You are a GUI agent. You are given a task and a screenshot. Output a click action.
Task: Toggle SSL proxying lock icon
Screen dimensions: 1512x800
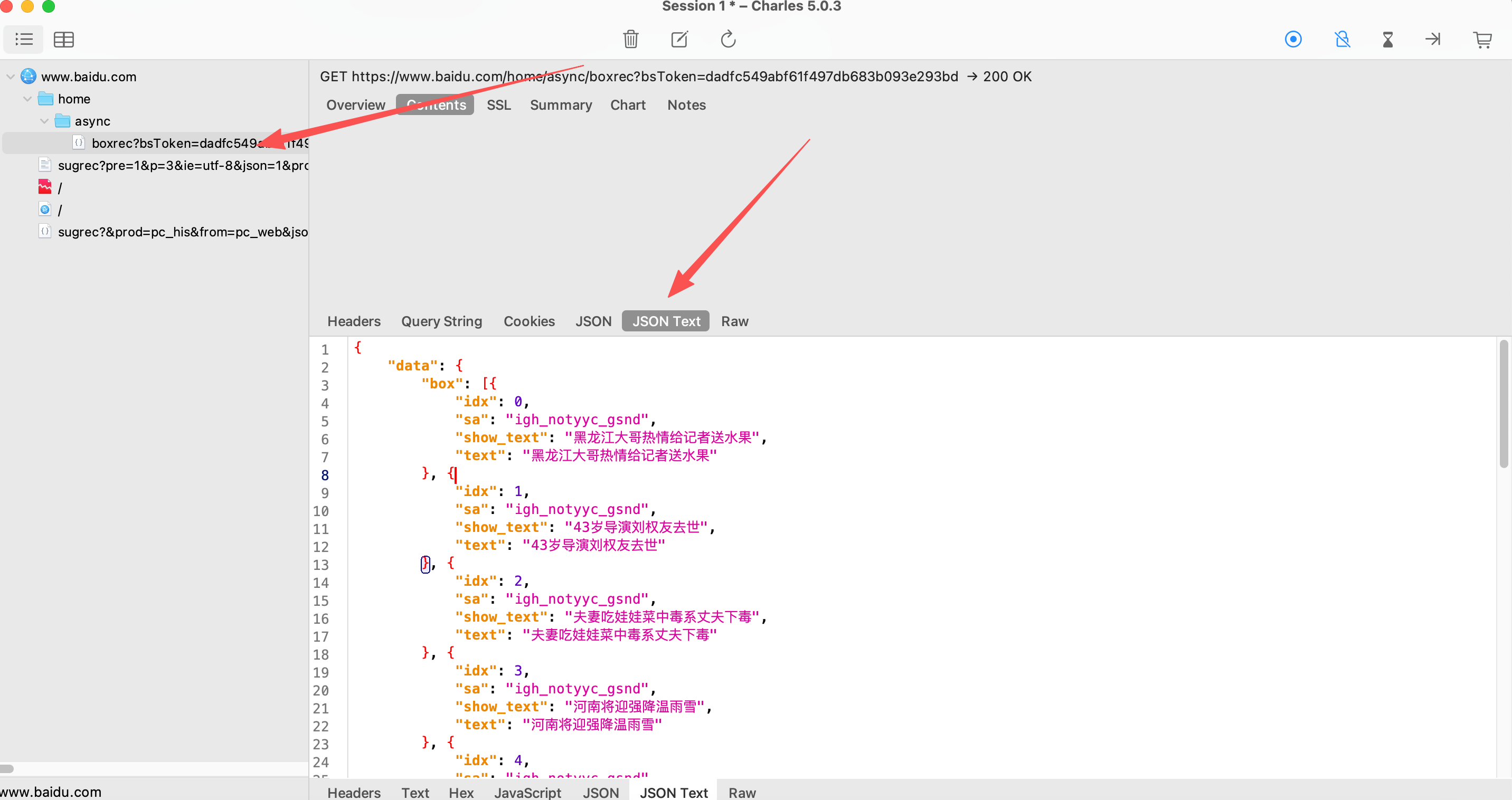click(1342, 39)
